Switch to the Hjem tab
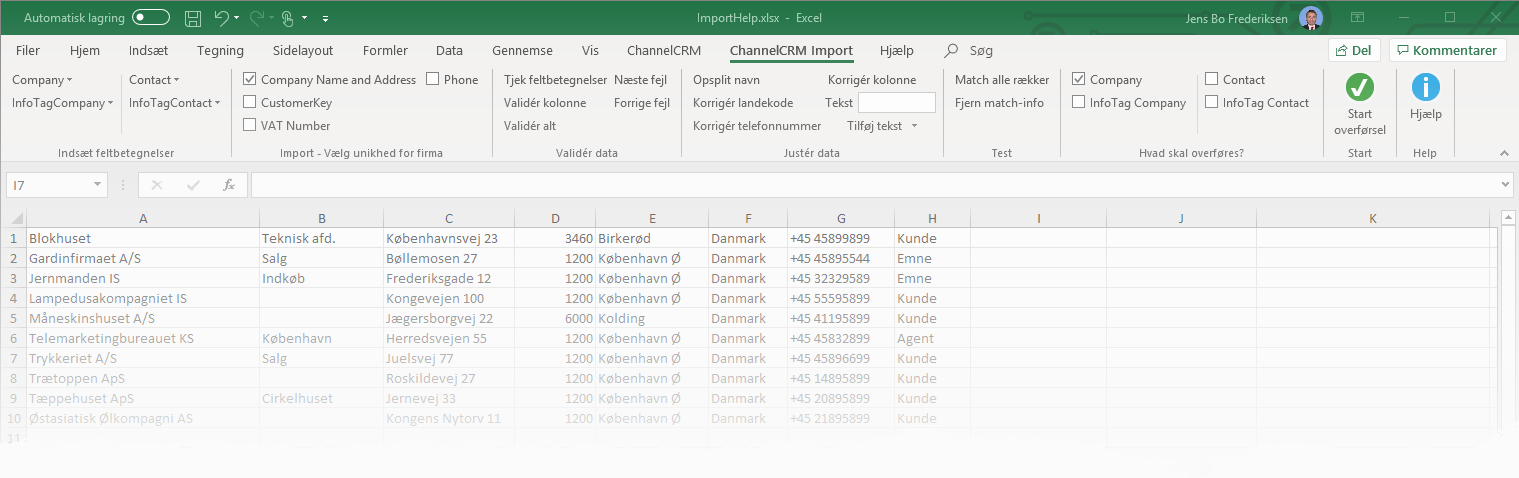 [85, 51]
